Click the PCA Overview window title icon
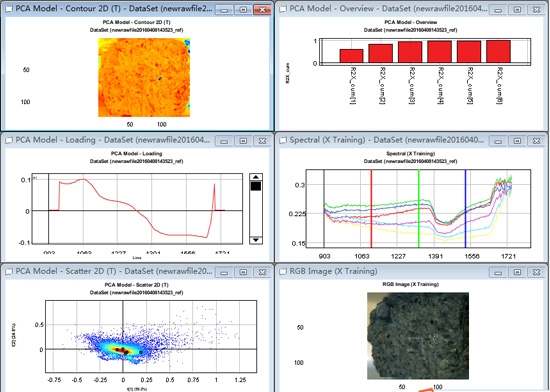 283,9
